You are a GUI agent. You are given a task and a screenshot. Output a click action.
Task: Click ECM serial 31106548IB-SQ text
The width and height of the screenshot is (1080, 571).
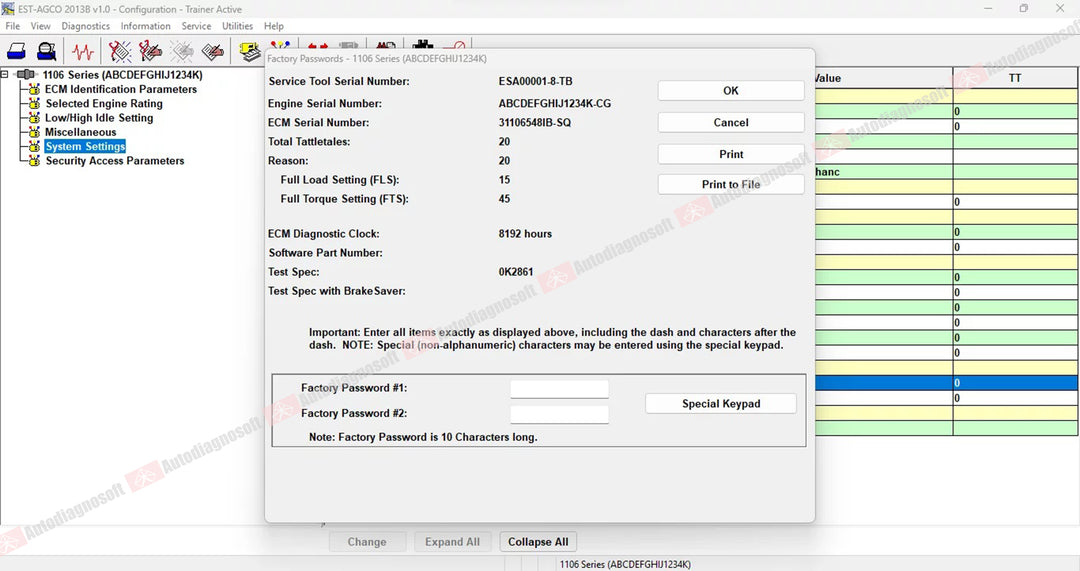point(534,123)
